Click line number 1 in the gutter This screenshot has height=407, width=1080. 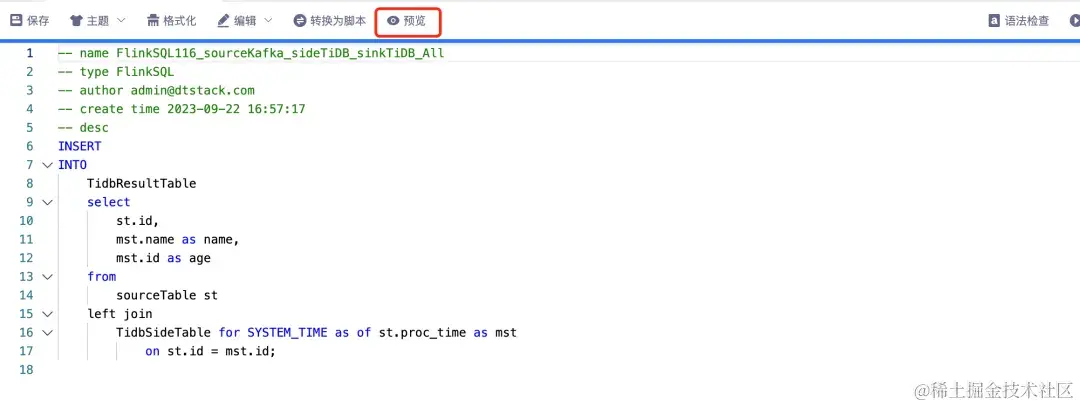[29, 53]
